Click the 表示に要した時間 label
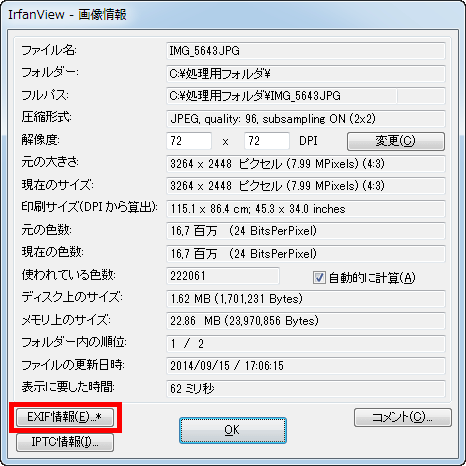Viewport: 466px width, 466px height. [x=68, y=387]
